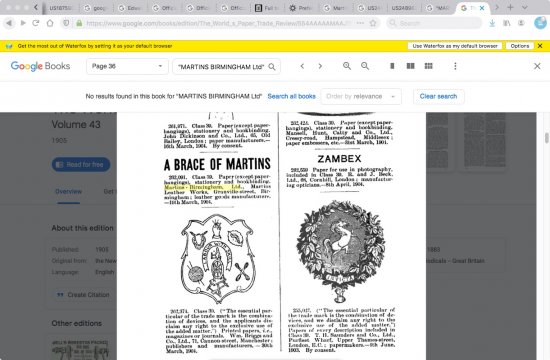The width and height of the screenshot is (550, 360).
Task: Click the ZAMBEX heading on the page
Action: [339, 159]
